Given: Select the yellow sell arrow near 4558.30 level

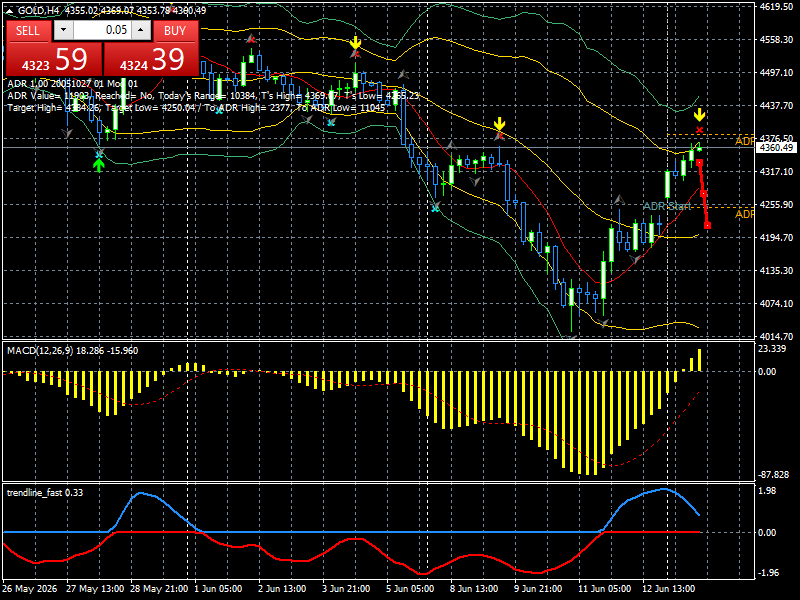Looking at the screenshot, I should [356, 42].
